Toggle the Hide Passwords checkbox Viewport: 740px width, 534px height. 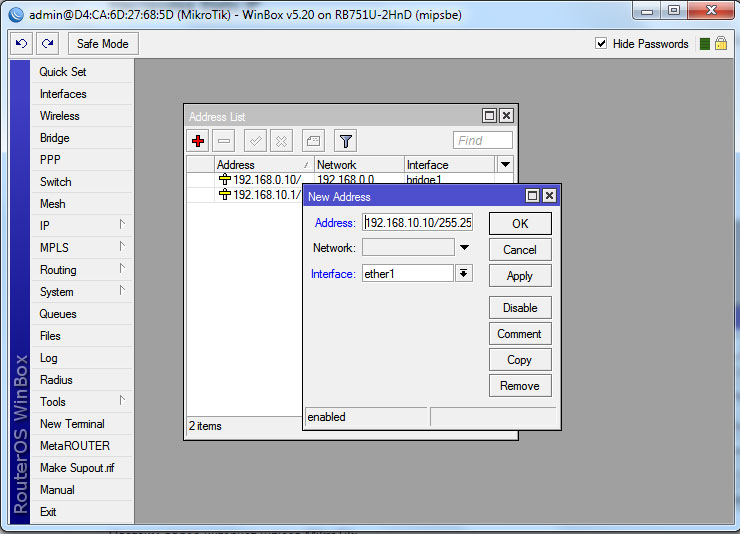pos(601,44)
